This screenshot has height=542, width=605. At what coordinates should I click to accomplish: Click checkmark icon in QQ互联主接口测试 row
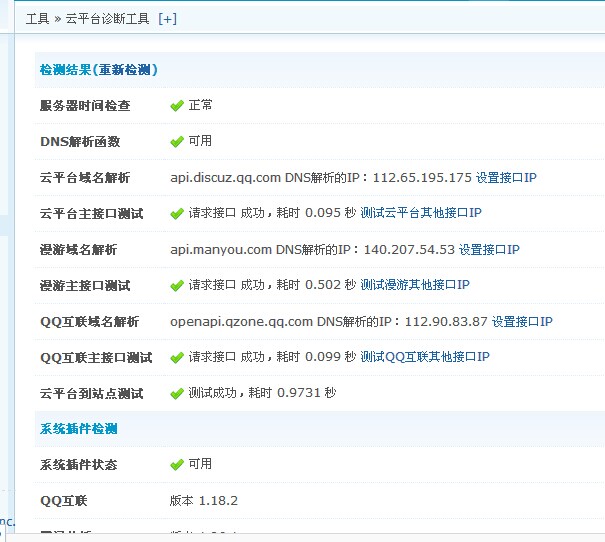[177, 357]
